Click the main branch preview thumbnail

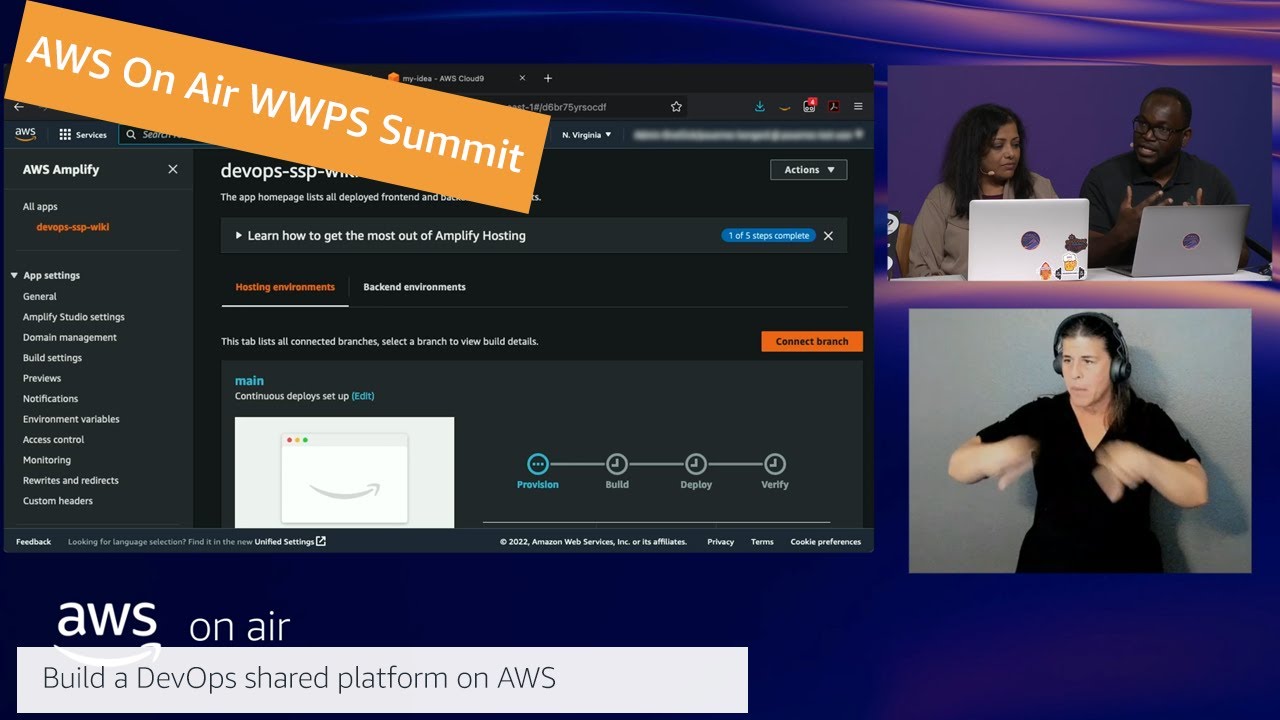(x=344, y=472)
